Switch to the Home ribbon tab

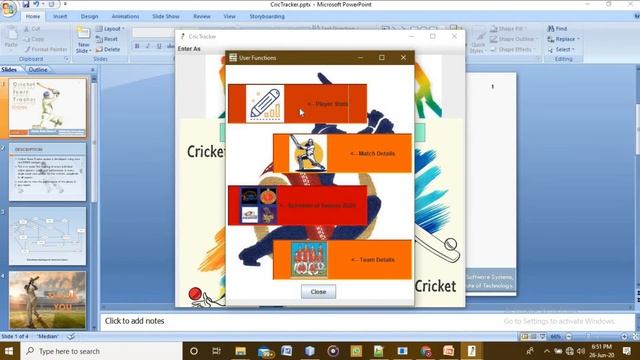coord(33,16)
